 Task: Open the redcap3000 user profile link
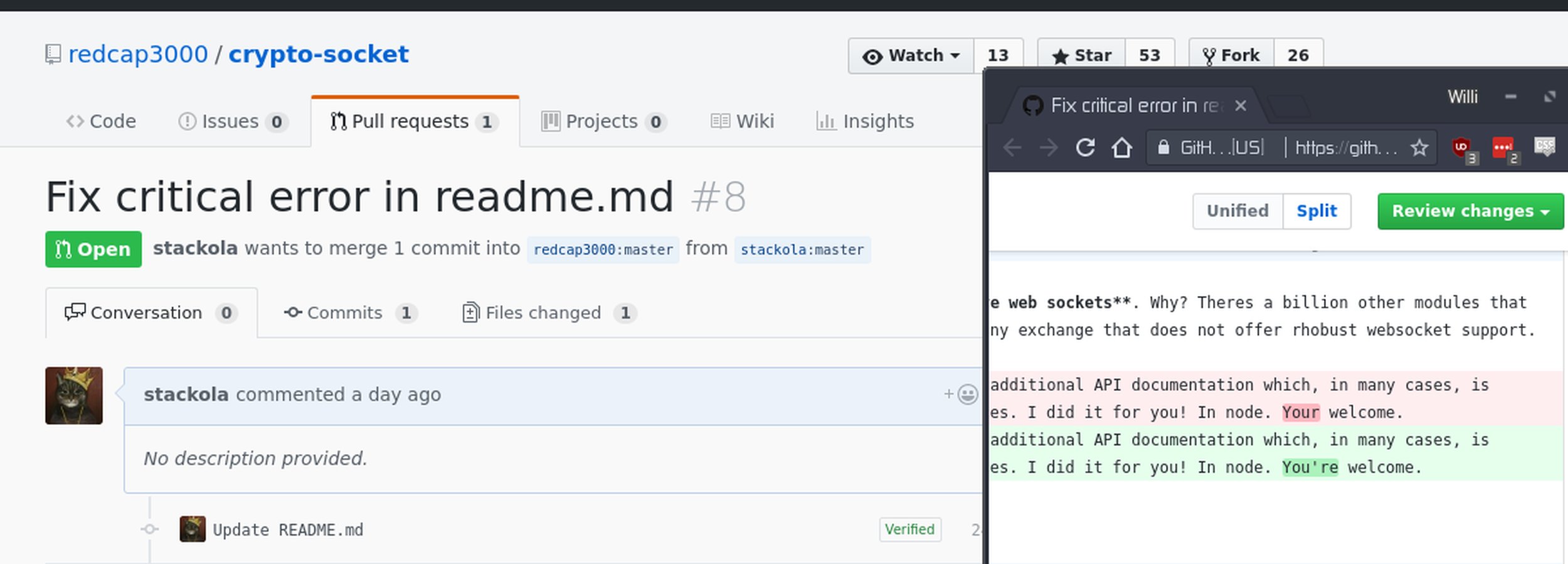[138, 55]
